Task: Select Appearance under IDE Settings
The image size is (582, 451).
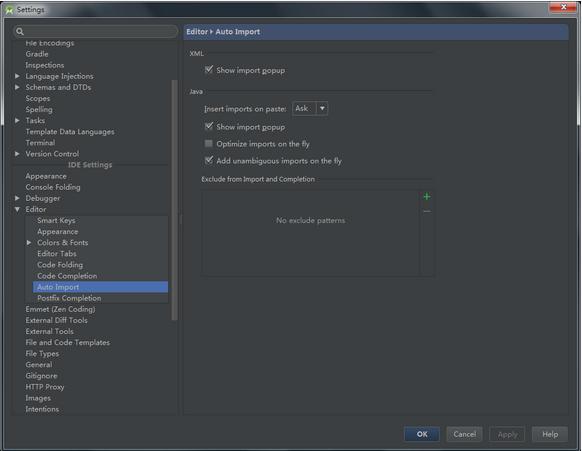Action: click(x=46, y=176)
